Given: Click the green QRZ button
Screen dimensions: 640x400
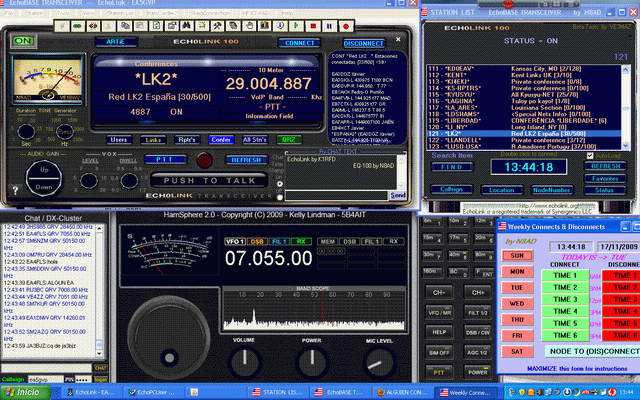Looking at the screenshot, I should (x=289, y=140).
